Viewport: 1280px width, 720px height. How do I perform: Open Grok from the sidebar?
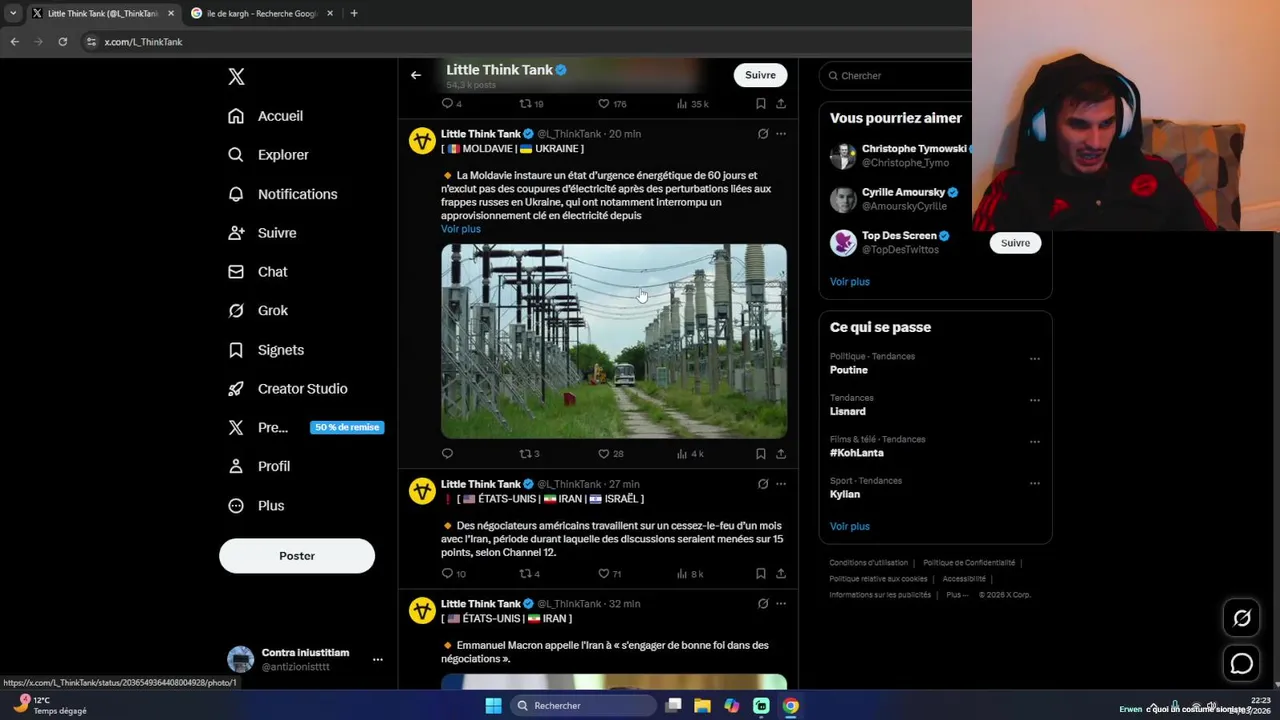pyautogui.click(x=258, y=311)
